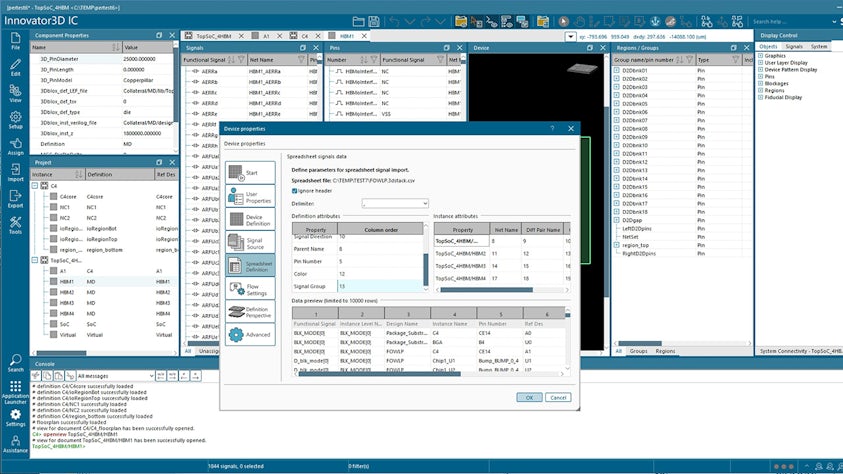The width and height of the screenshot is (843, 474).
Task: Click the pointer select mode toolbar icon
Action: (x=563, y=21)
